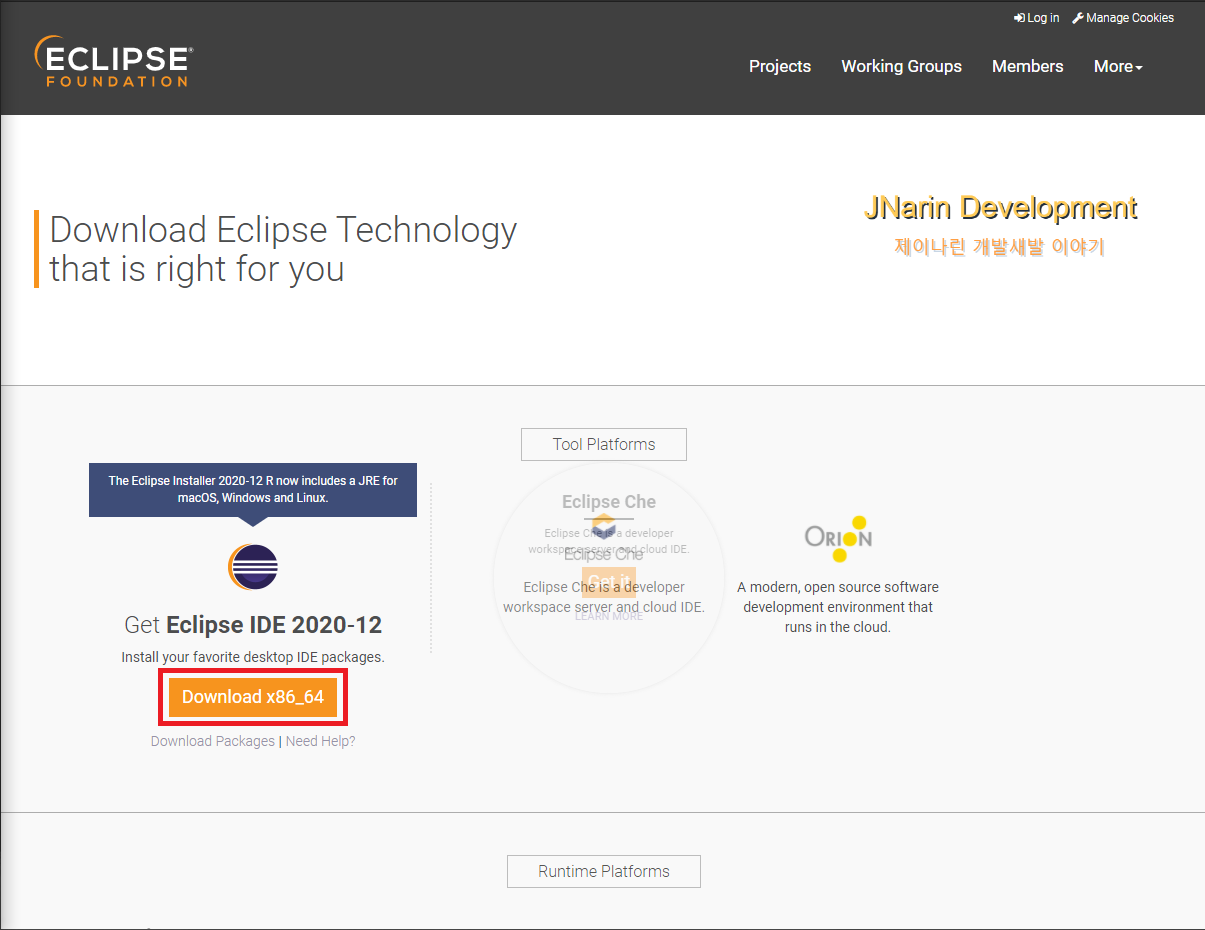Click 'Install your favorite desktop IDE packages' text
This screenshot has width=1205, height=930.
coord(253,657)
